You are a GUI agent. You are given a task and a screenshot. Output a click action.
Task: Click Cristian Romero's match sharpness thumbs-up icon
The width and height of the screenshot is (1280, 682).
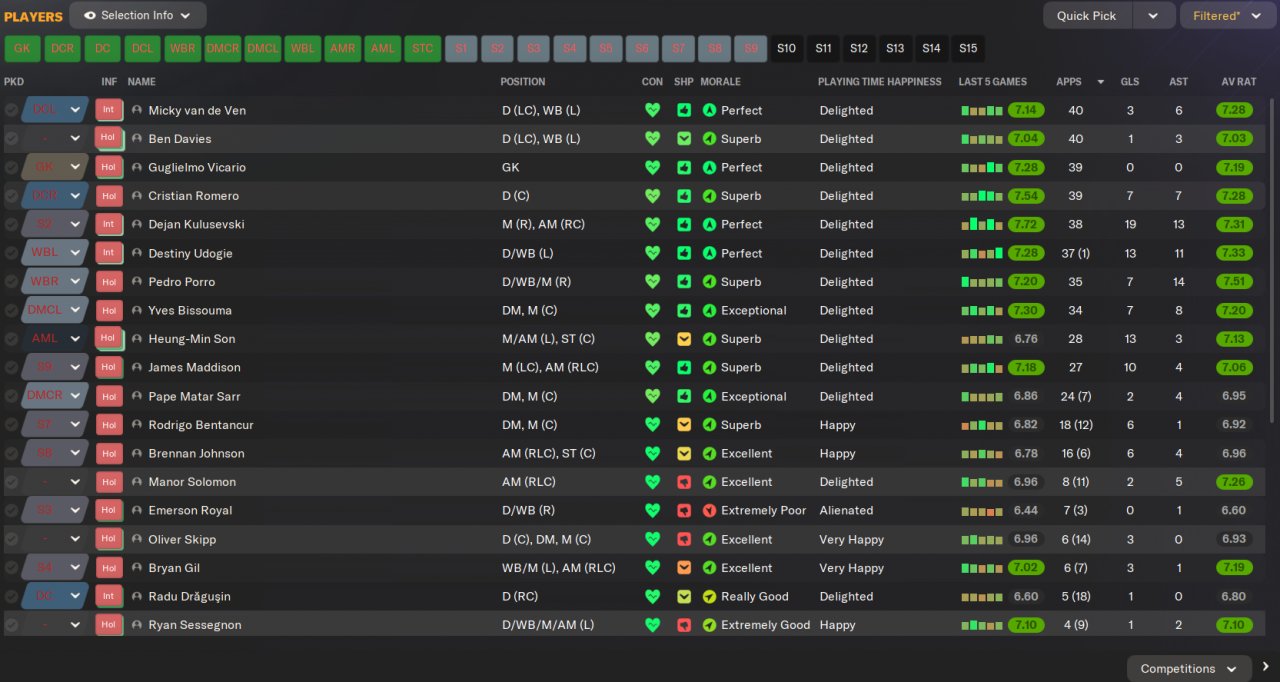tap(684, 196)
